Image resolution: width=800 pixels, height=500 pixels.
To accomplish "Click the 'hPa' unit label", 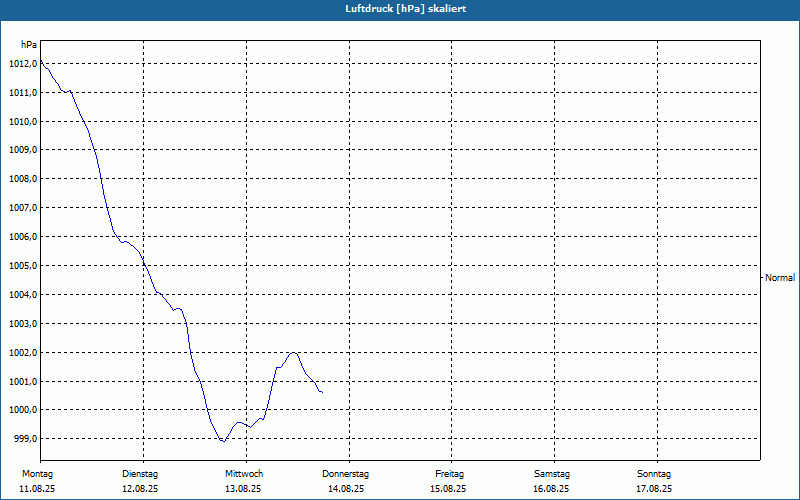I will (x=29, y=45).
